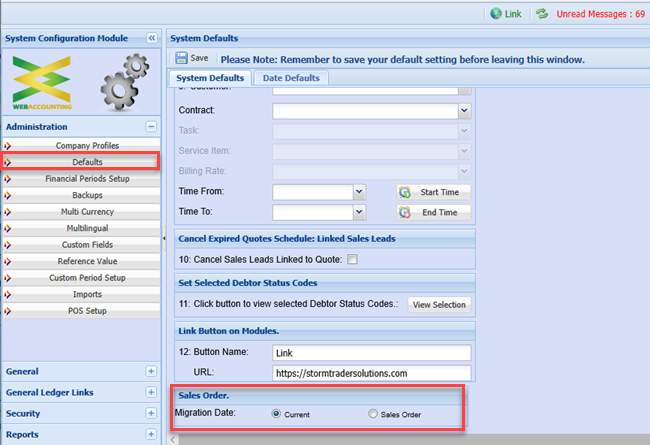Collapse sidebar using double-chevron icon
The image size is (650, 445).
(x=152, y=38)
